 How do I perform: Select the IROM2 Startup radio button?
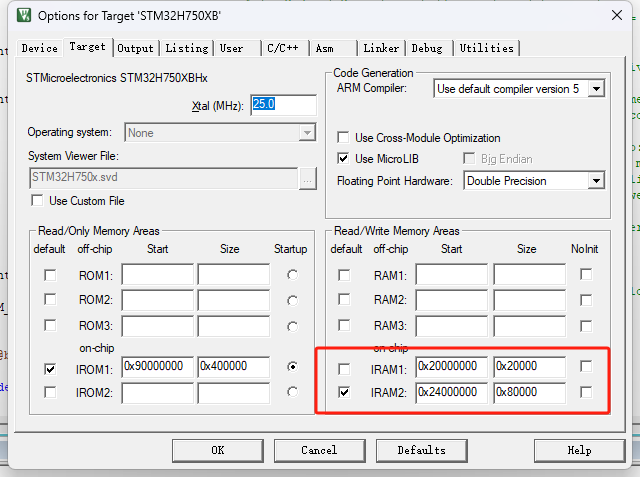[292, 392]
